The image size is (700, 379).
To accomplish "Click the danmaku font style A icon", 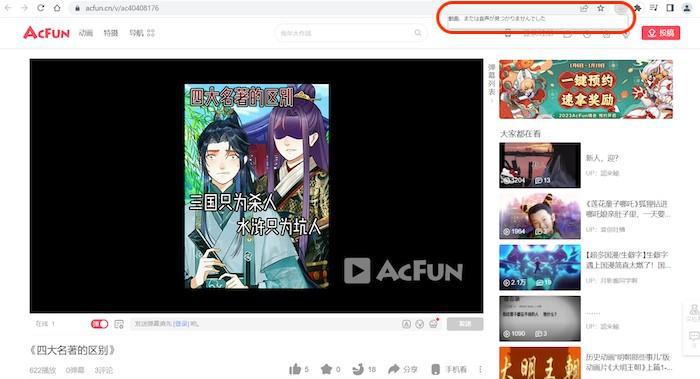I will (406, 324).
